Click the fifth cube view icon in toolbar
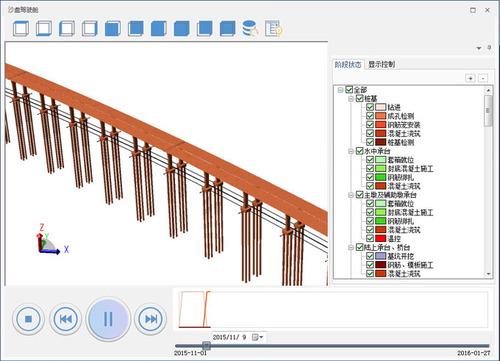This screenshot has width=500, height=361. point(113,28)
